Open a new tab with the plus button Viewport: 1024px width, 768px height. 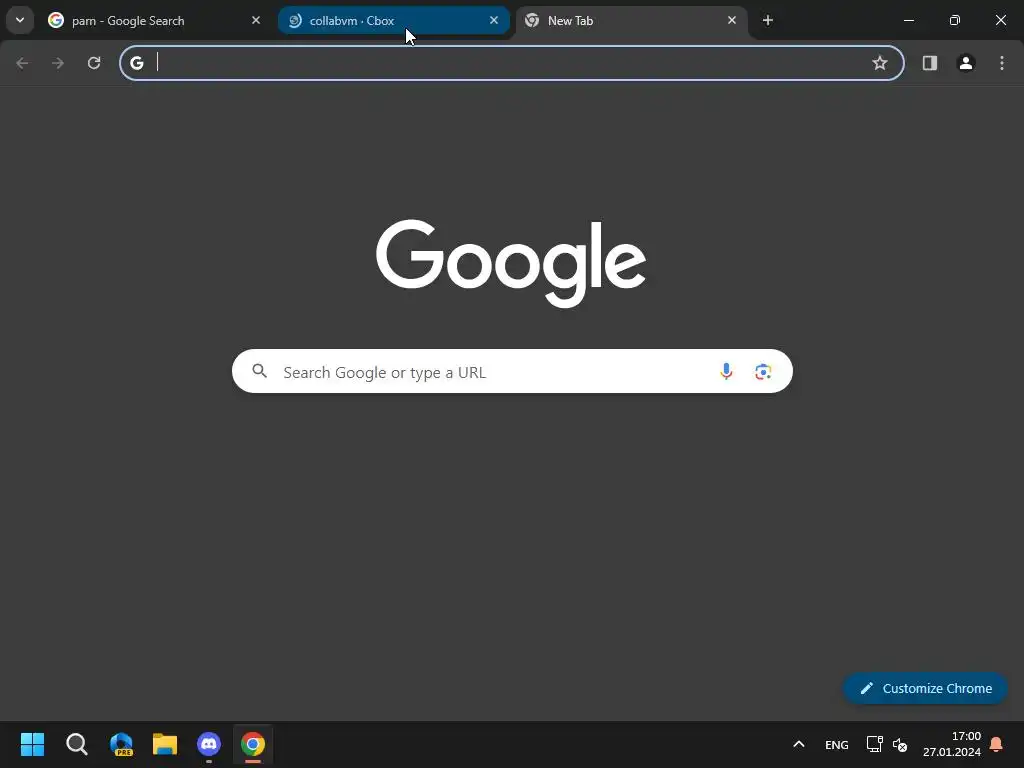click(x=768, y=20)
